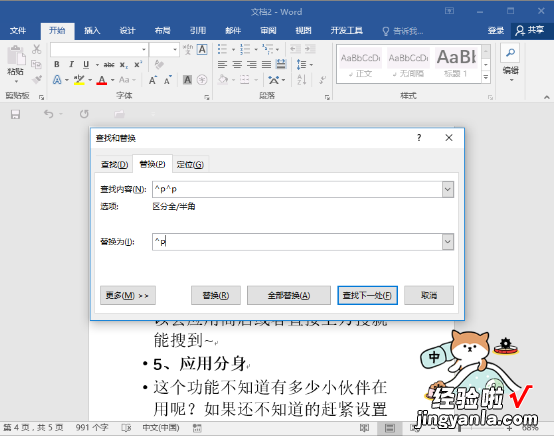
Task: Align text left in paragraph group
Action: 222,64
